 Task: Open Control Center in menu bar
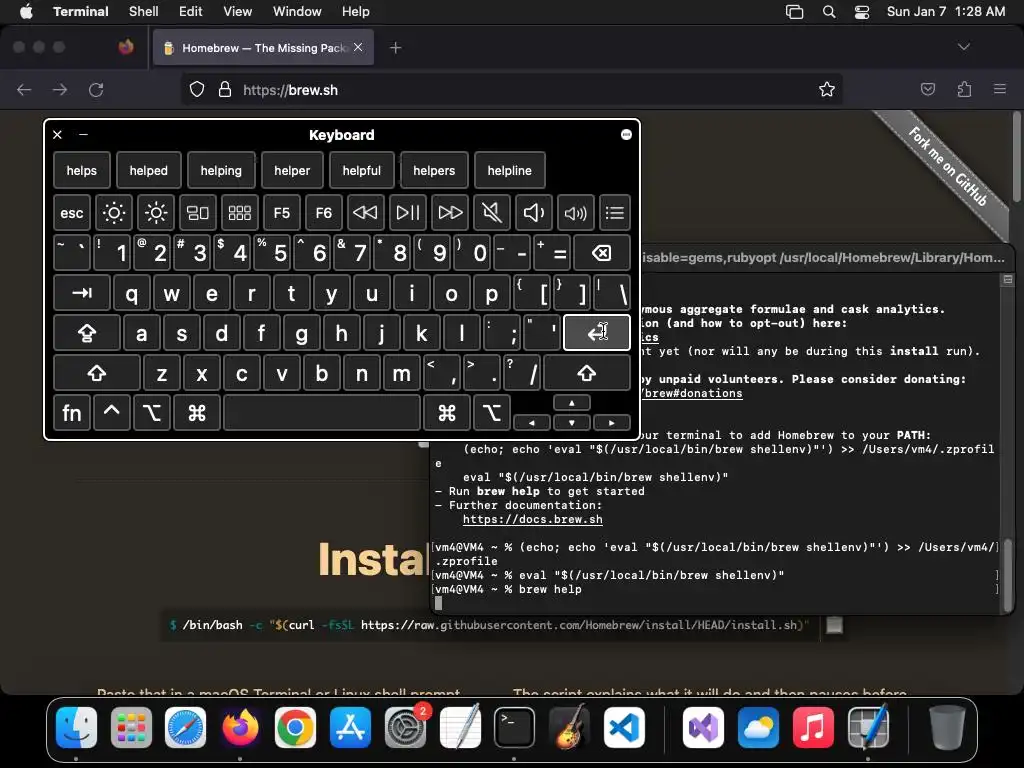click(862, 11)
